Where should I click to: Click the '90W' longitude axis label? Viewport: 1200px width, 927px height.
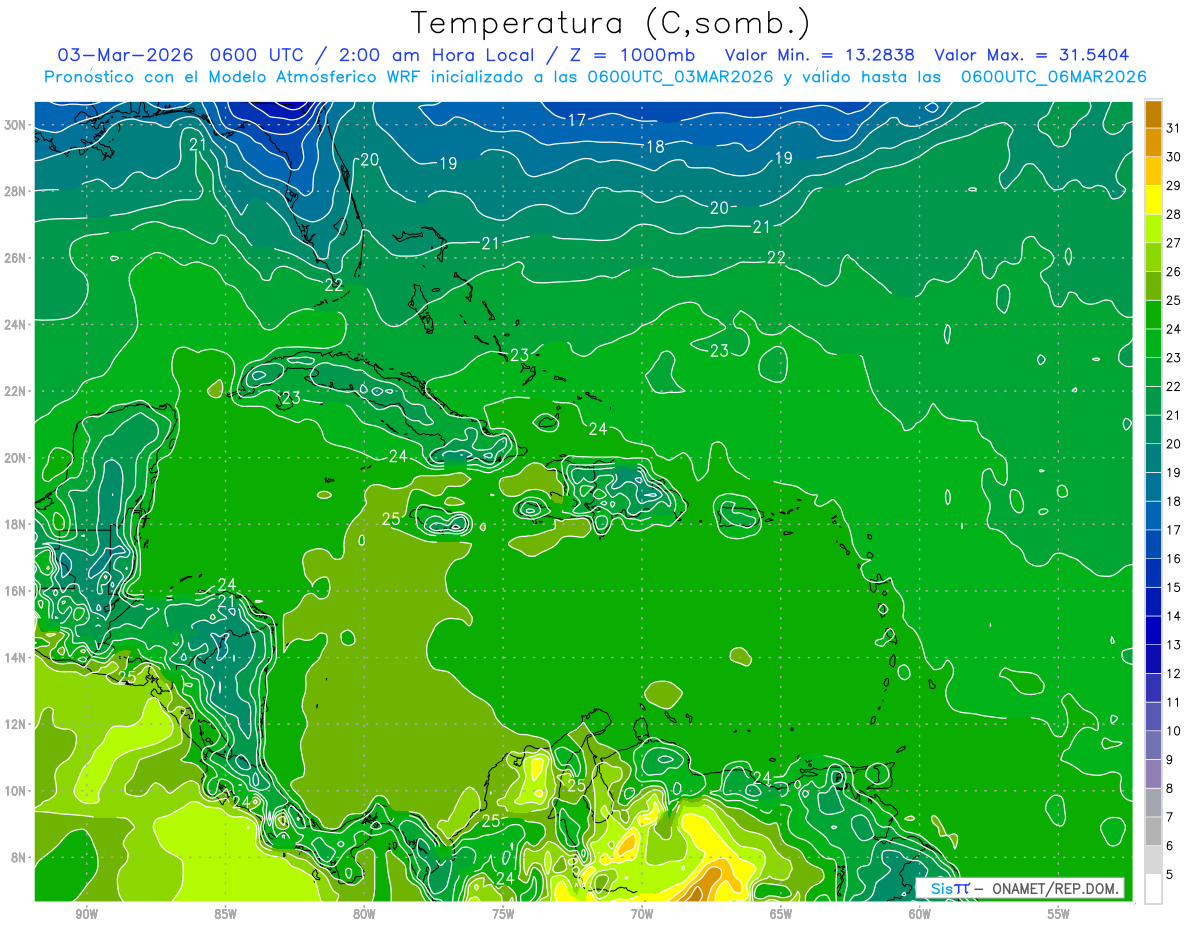click(x=86, y=915)
